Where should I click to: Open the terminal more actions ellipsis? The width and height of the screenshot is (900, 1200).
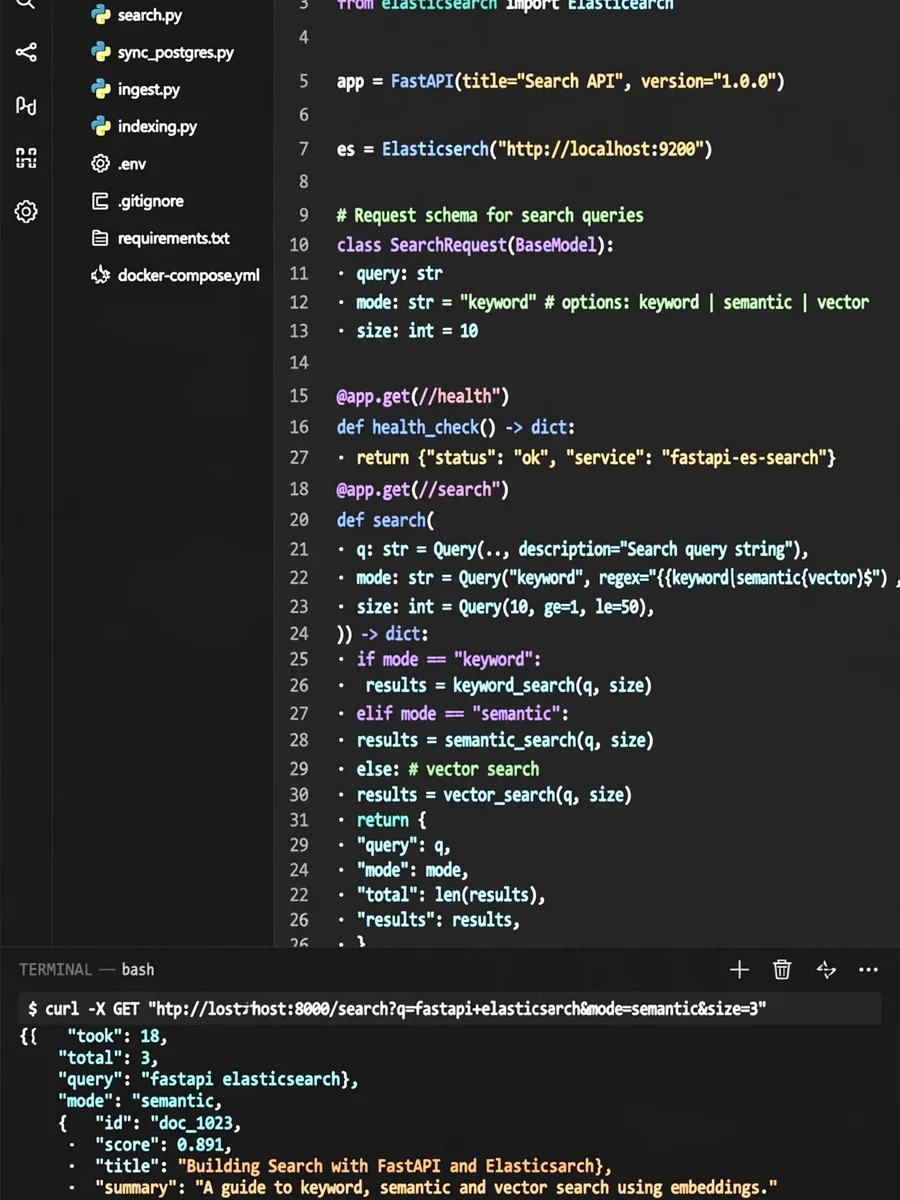click(x=868, y=969)
